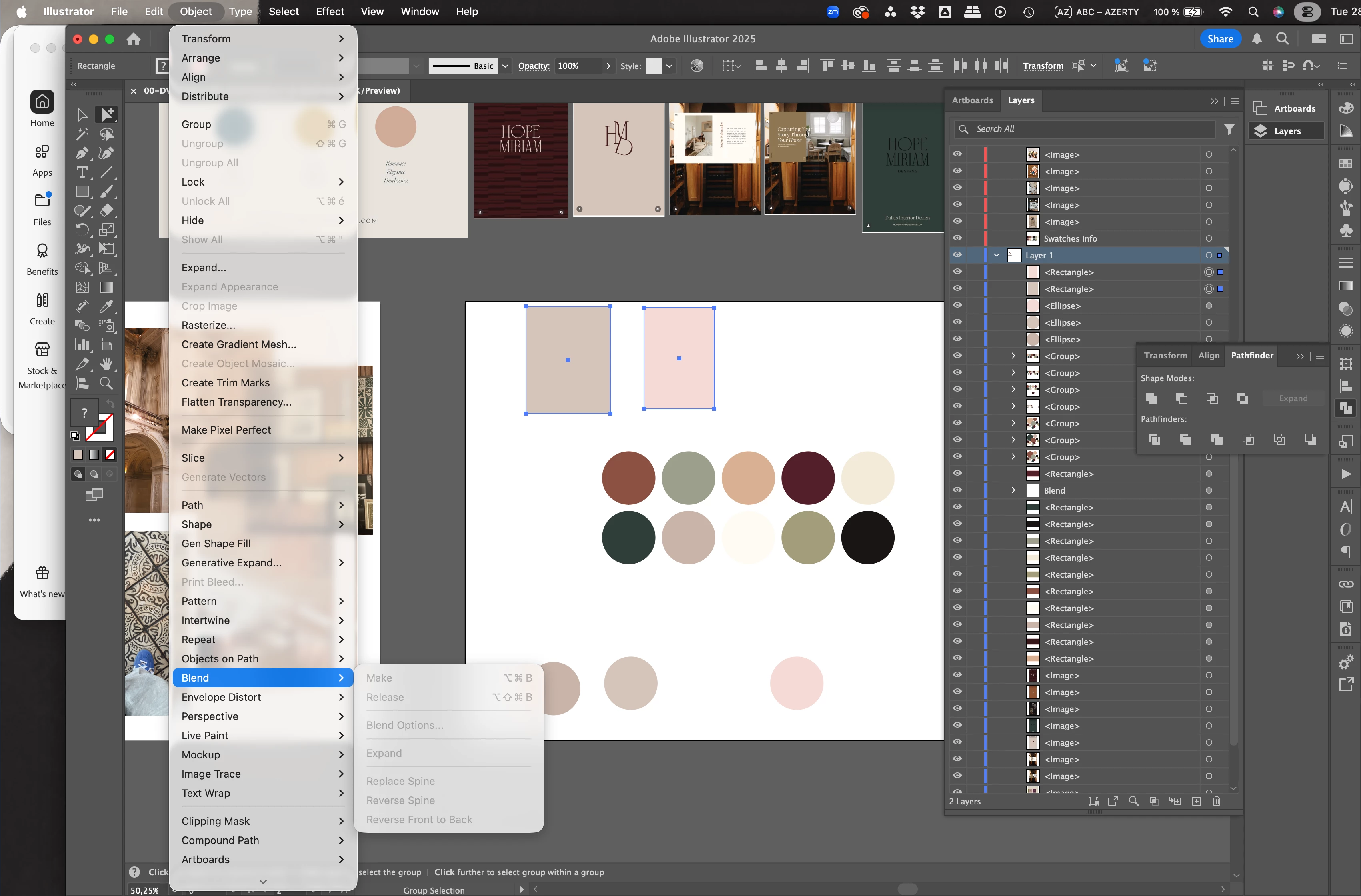Click the Create New Layer icon
The height and width of the screenshot is (896, 1361).
pos(1196,801)
